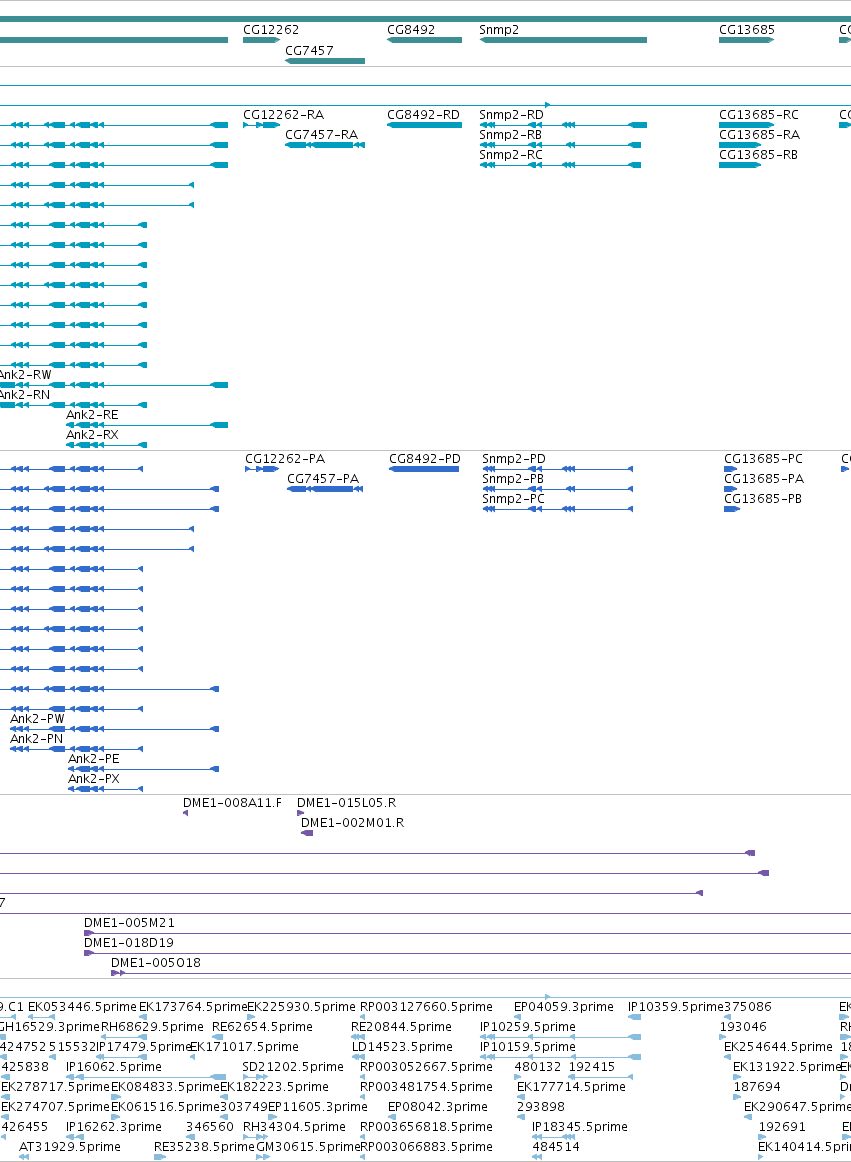Choose EST EK084833.5prime label
The image size is (851, 1162).
pos(165,1087)
